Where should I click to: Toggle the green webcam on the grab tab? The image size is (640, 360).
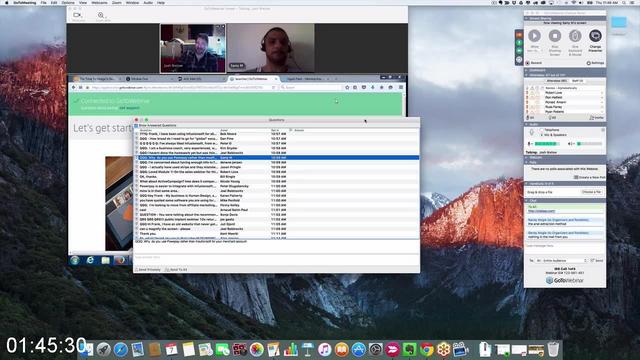[x=519, y=51]
